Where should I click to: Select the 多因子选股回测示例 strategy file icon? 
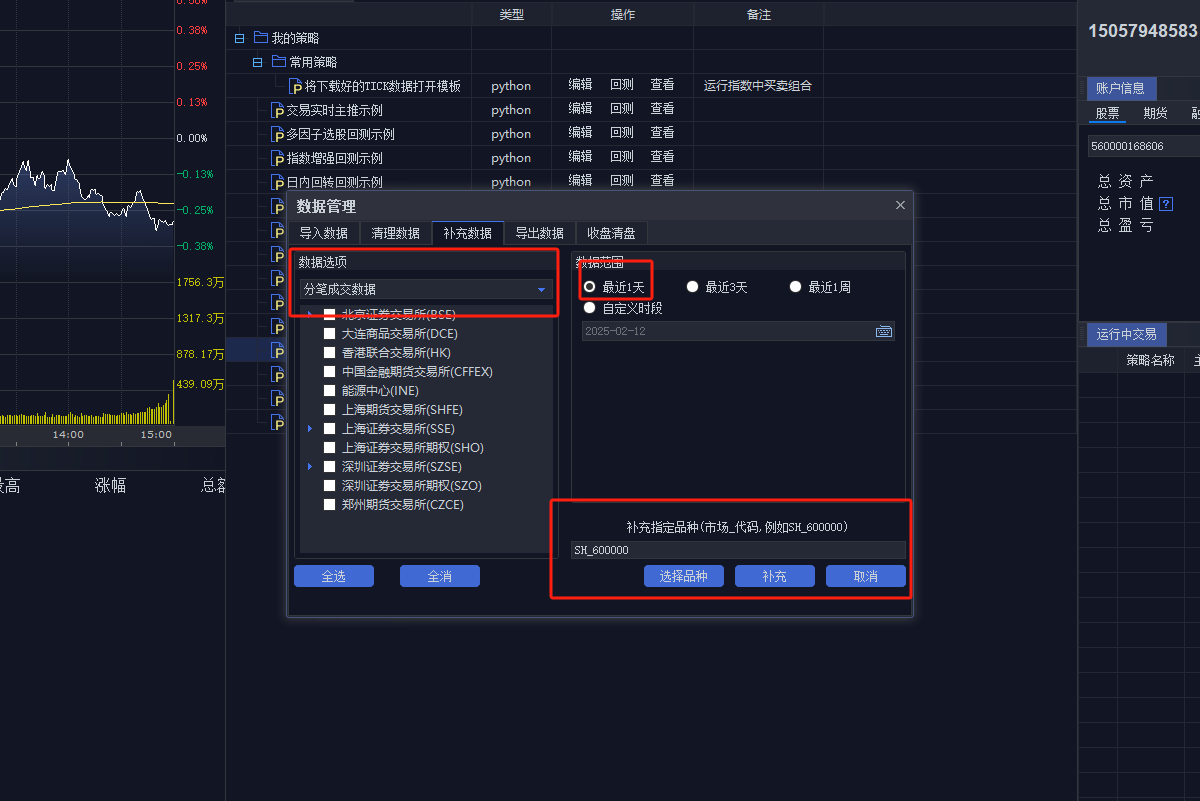pyautogui.click(x=278, y=135)
